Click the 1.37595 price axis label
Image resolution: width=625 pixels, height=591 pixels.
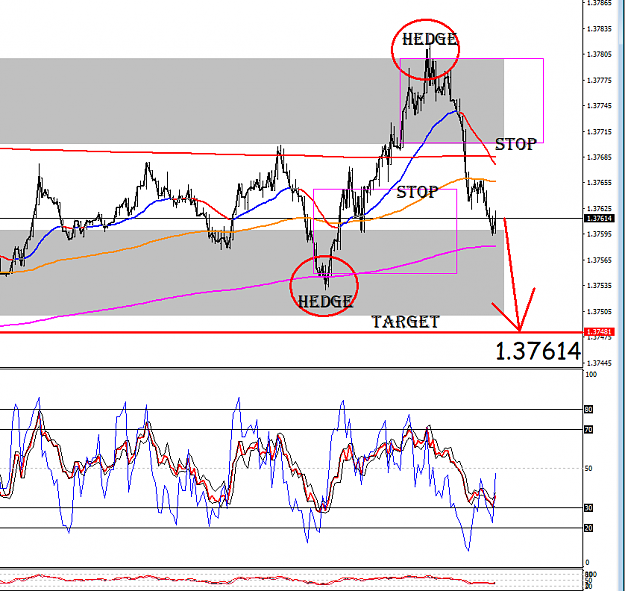(599, 234)
